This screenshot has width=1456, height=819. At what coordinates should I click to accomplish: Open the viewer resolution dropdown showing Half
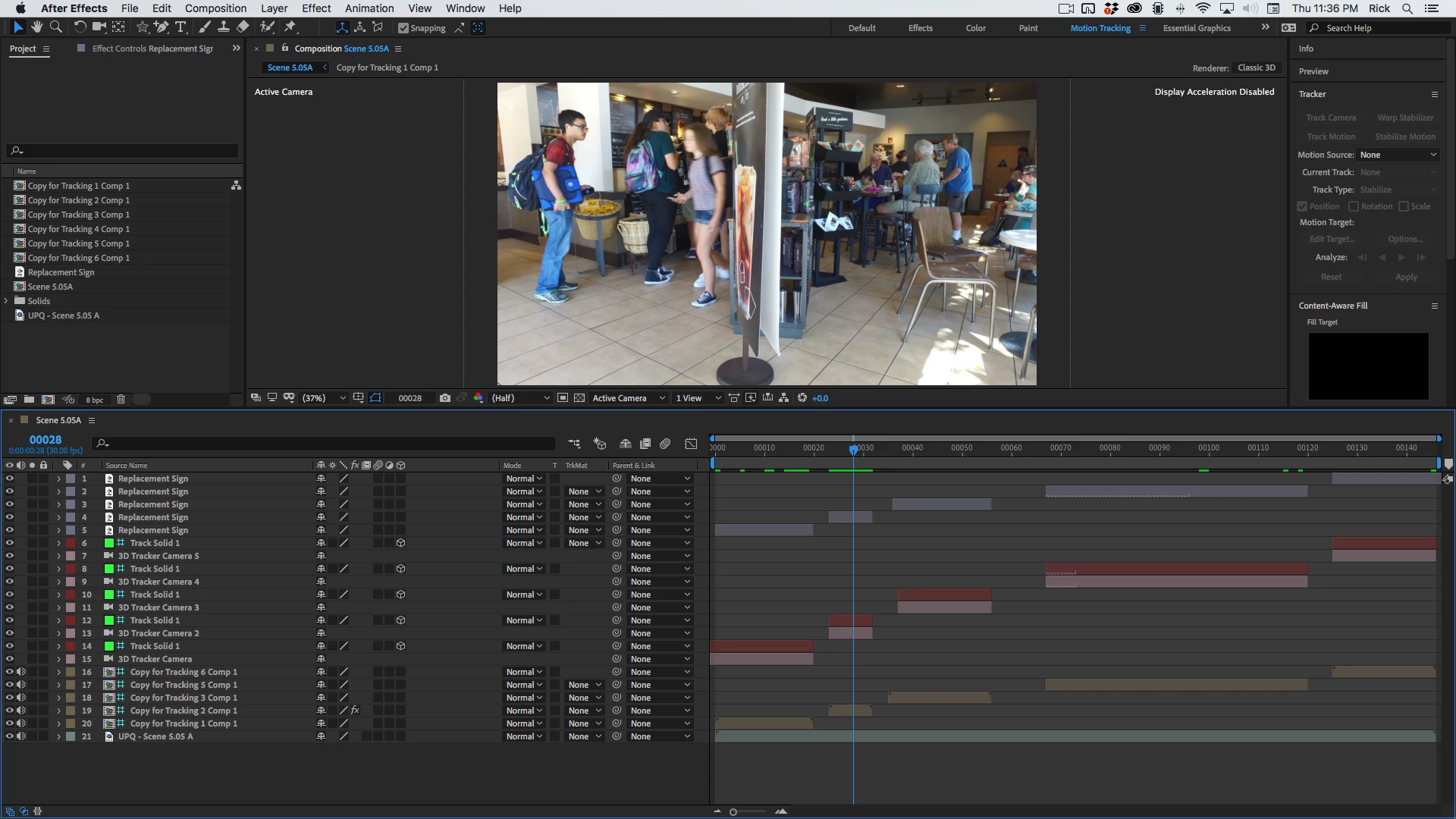coord(520,398)
